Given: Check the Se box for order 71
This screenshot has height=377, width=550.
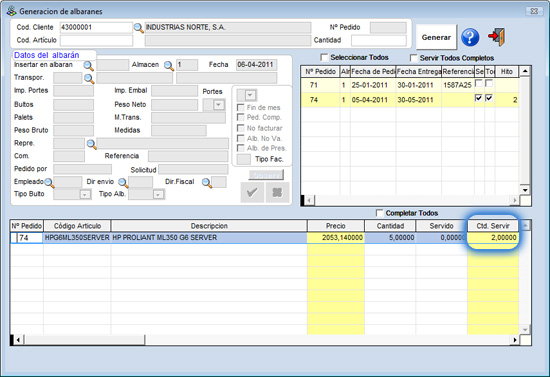Looking at the screenshot, I should coord(478,83).
